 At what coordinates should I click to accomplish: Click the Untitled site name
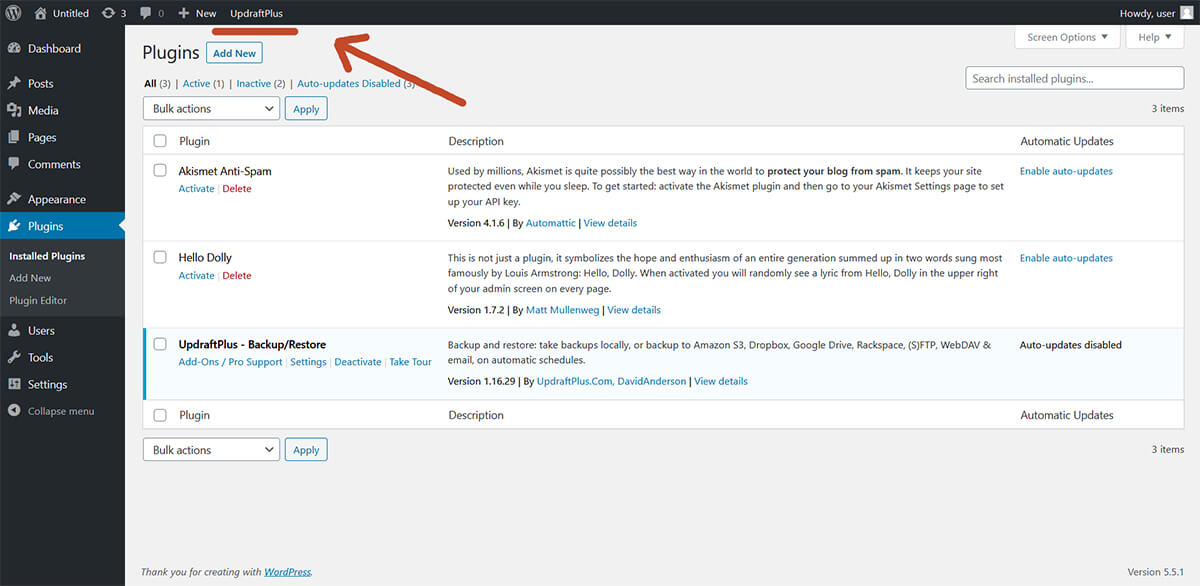(x=70, y=13)
